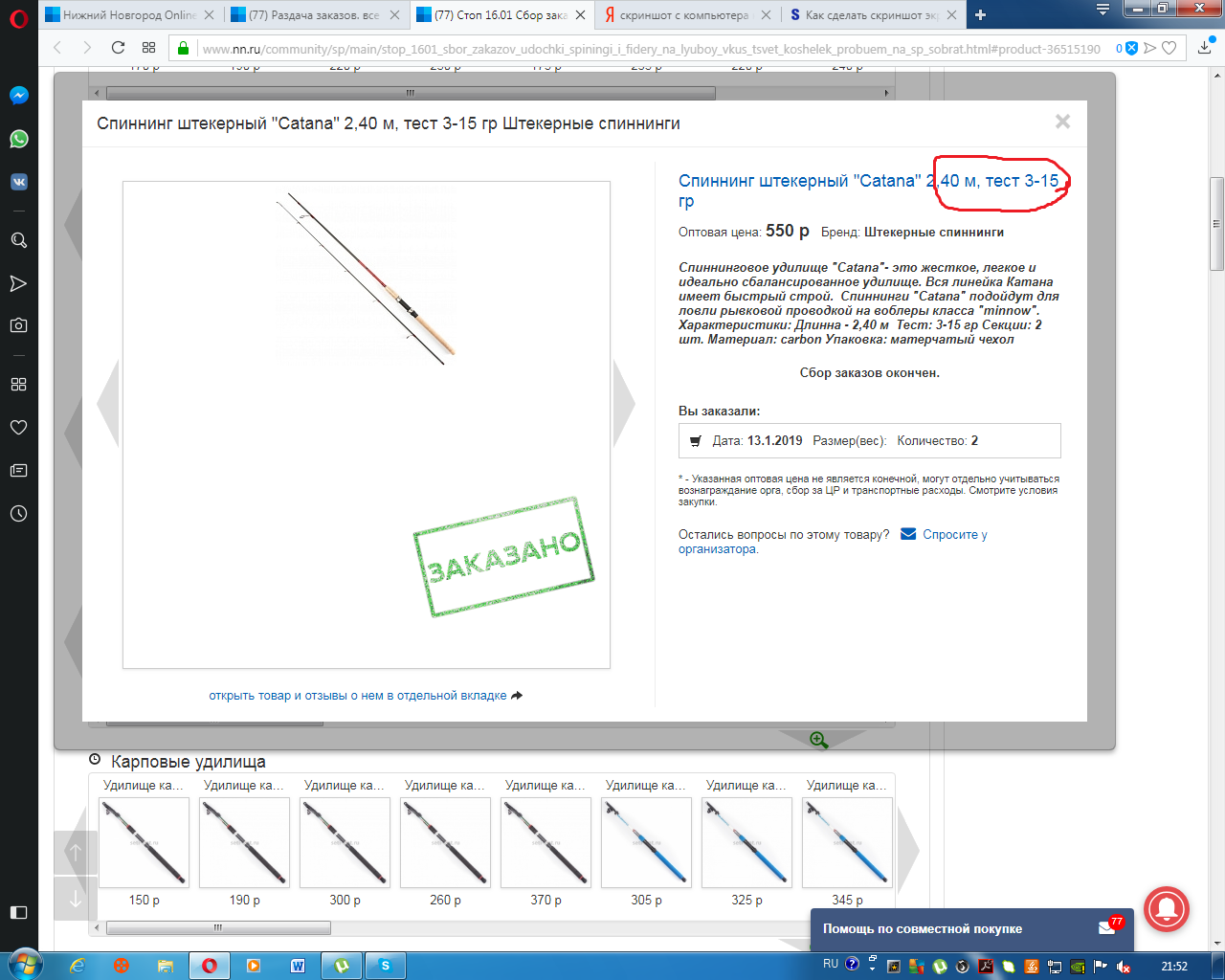Open the Opera main menu logo
This screenshot has width=1225, height=980.
point(18,18)
